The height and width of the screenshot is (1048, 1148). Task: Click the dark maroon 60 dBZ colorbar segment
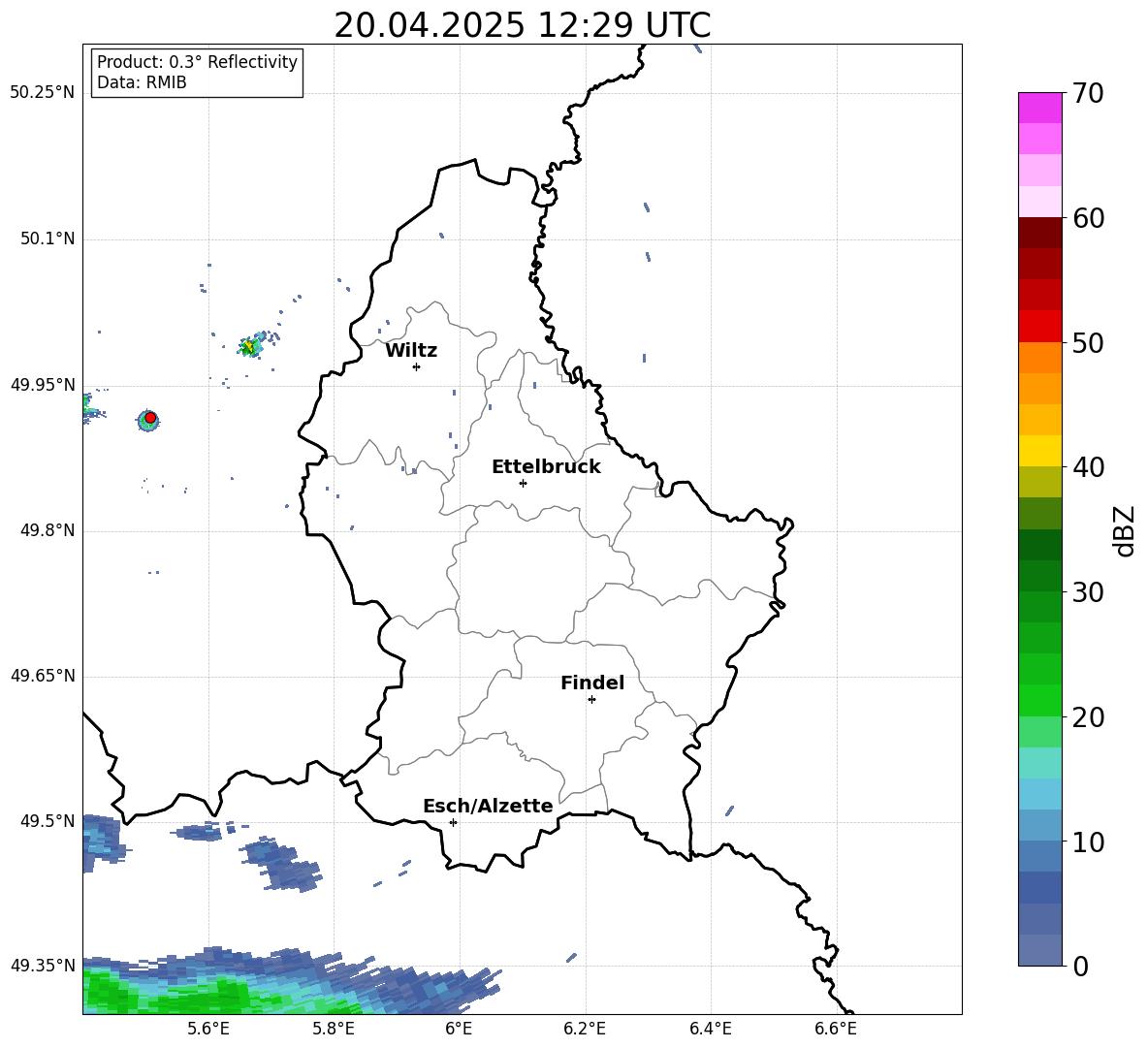coord(1039,233)
